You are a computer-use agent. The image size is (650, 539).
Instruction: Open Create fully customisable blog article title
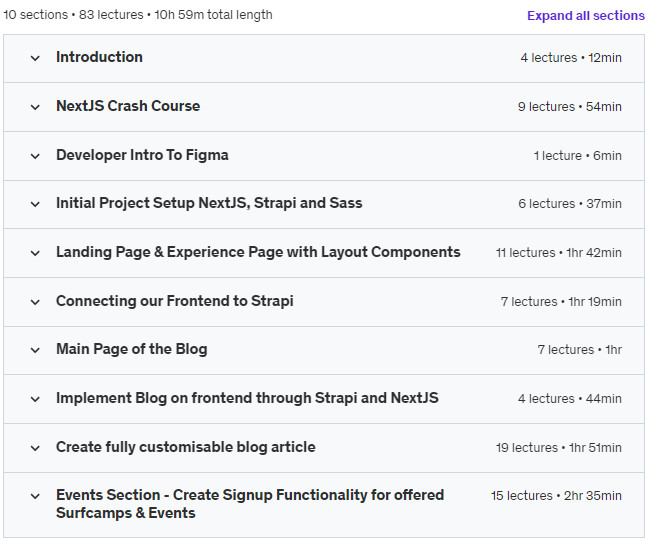(186, 447)
